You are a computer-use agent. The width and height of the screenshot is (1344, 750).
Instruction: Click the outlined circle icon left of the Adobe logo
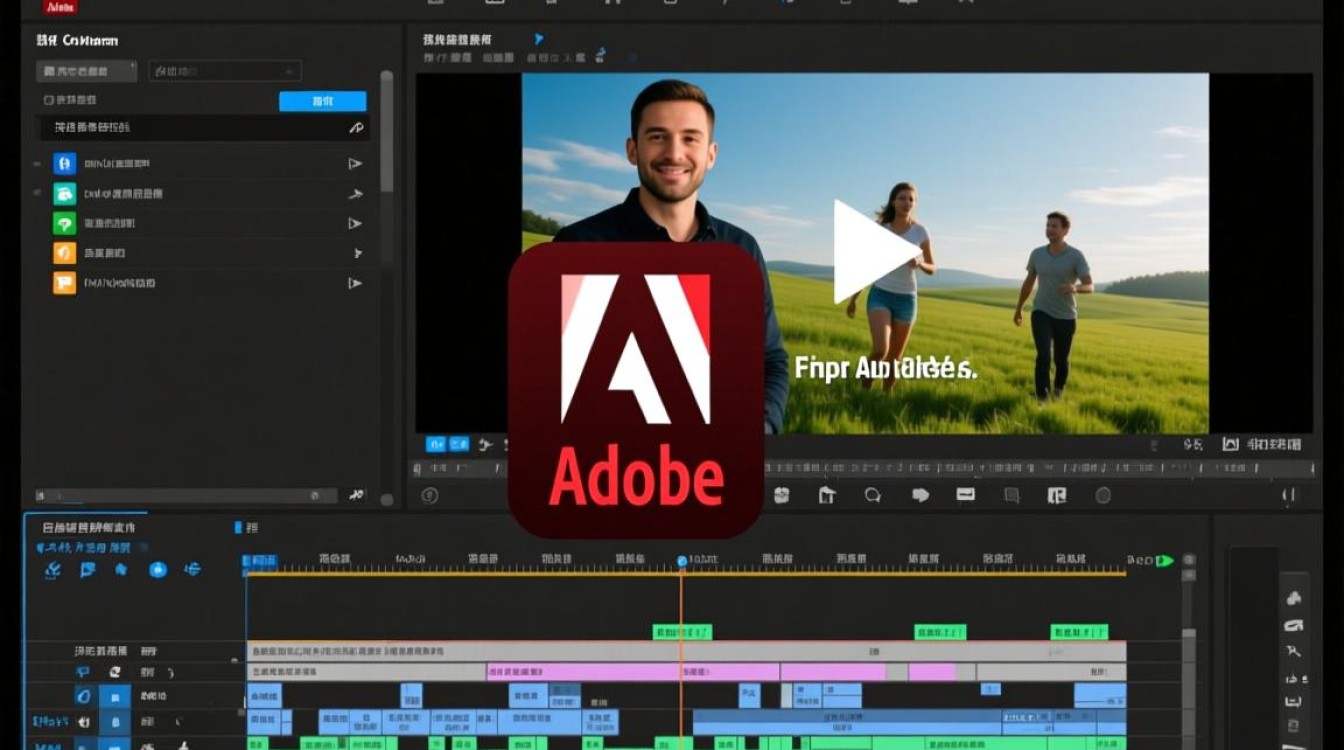[430, 495]
